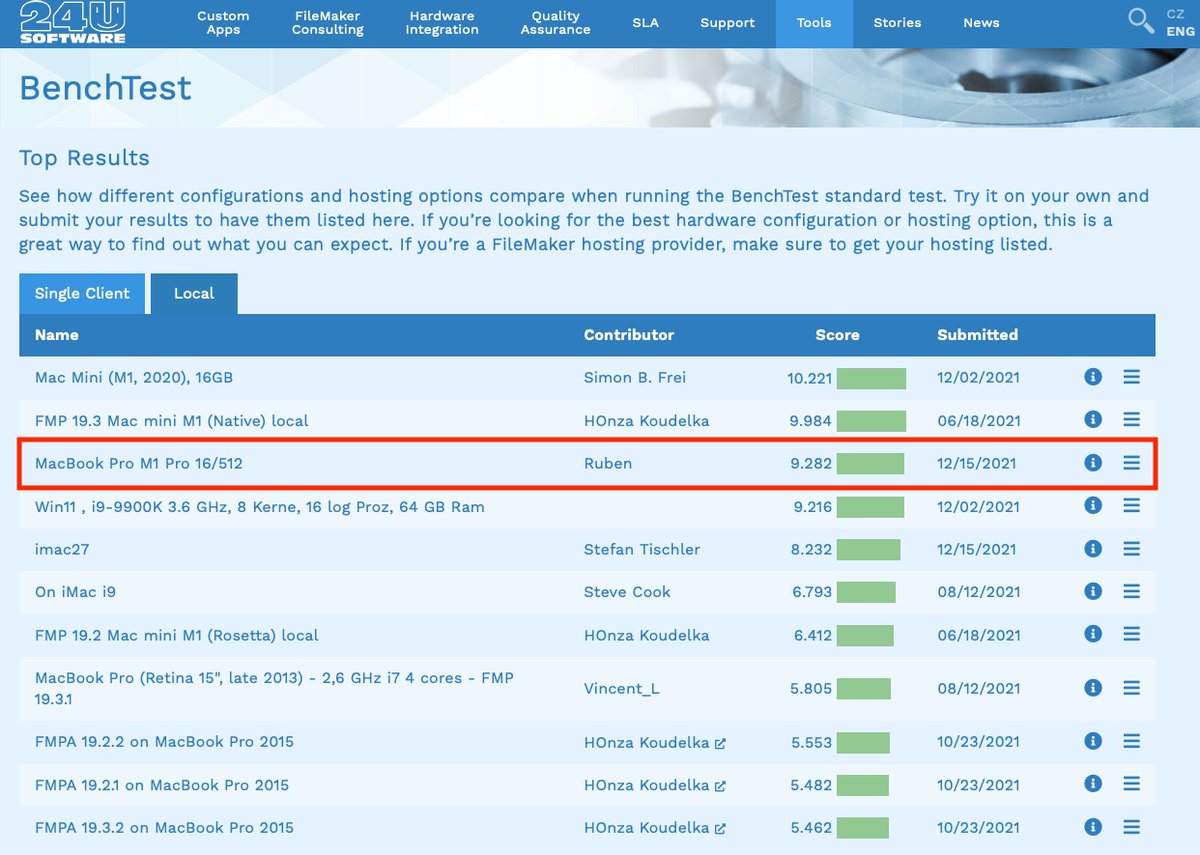1200x855 pixels.
Task: Show info for MacBook Pro M1 Pro 16/512
Action: [1093, 463]
